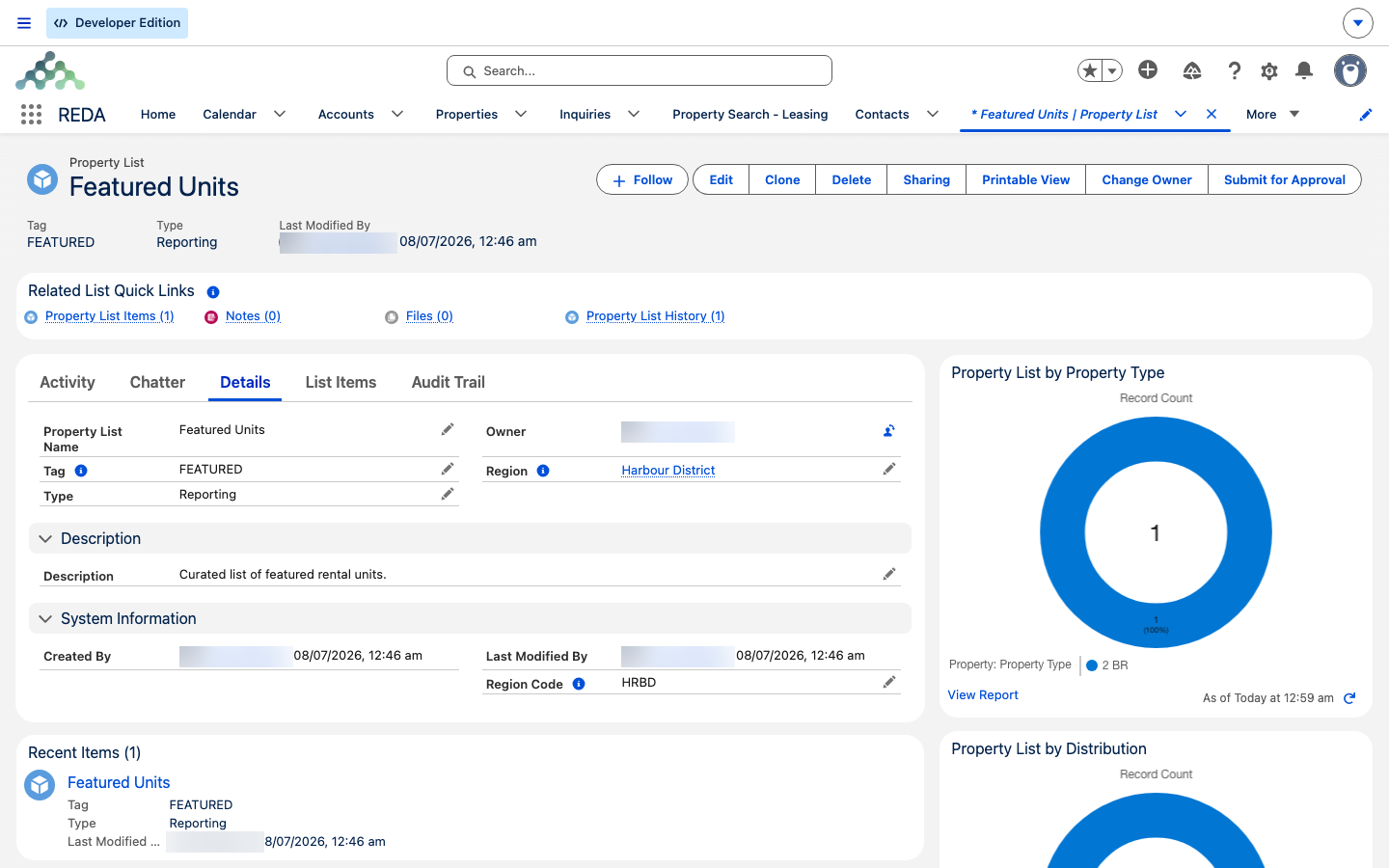This screenshot has height=868, width=1389.
Task: Click the user avatar profile icon
Action: click(x=1350, y=70)
